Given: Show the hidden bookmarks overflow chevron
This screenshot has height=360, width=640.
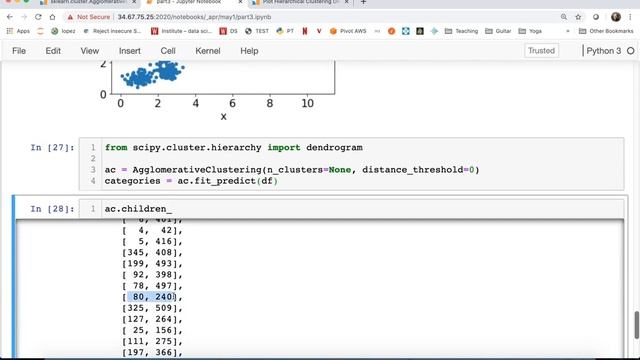Looking at the screenshot, I should [568, 31].
